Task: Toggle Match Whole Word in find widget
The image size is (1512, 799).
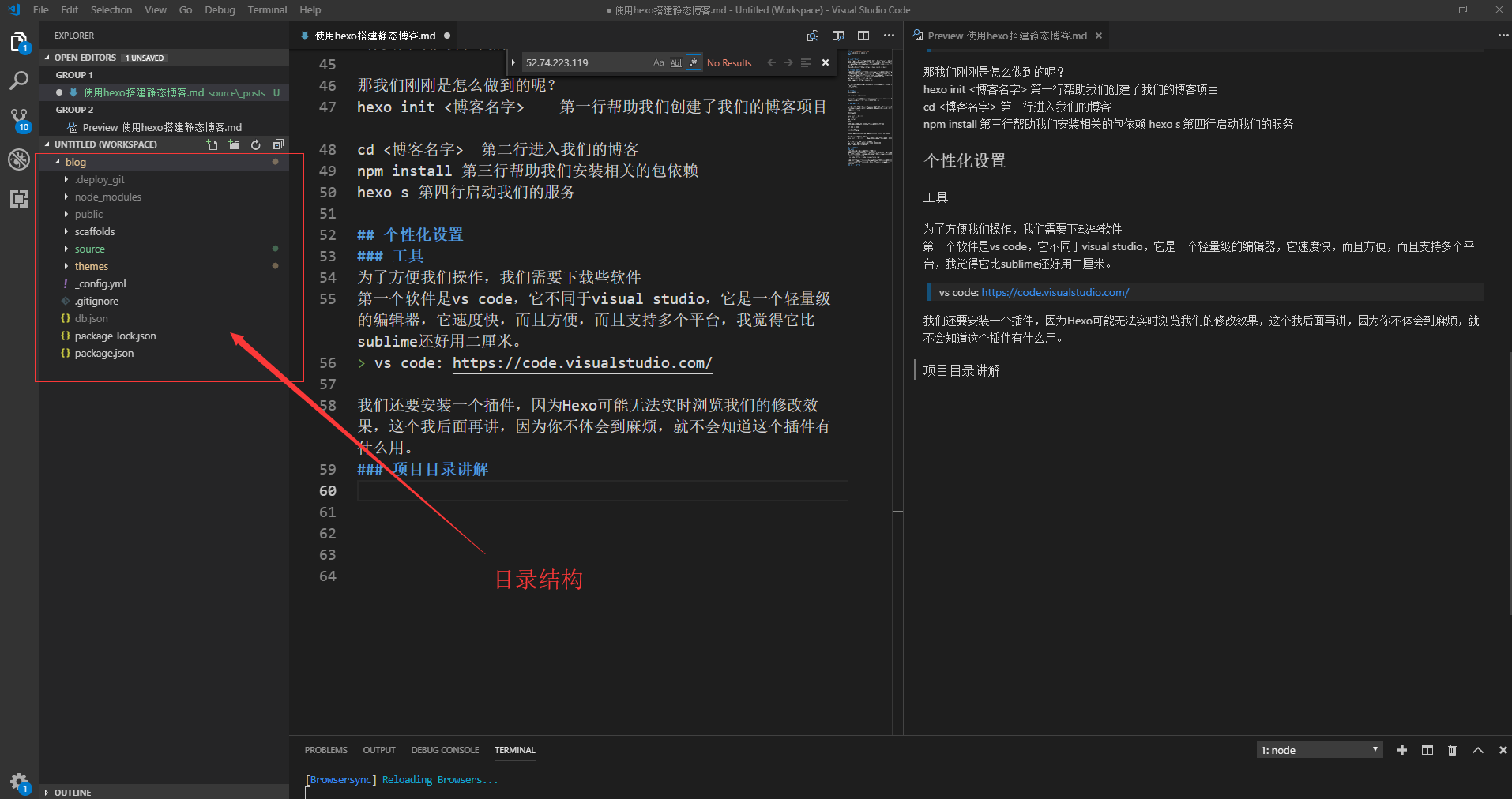Action: point(676,62)
